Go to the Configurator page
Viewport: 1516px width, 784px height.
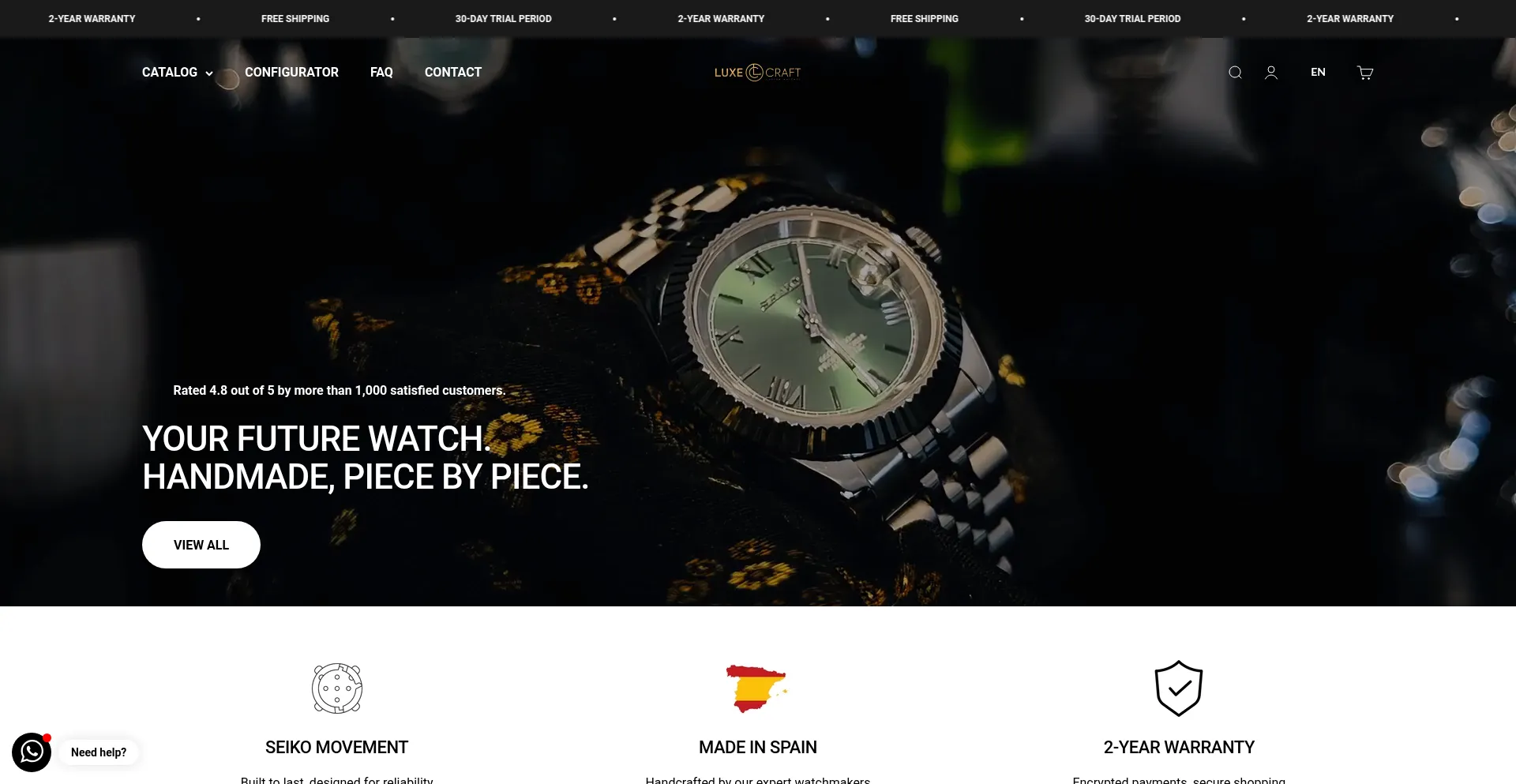[291, 73]
